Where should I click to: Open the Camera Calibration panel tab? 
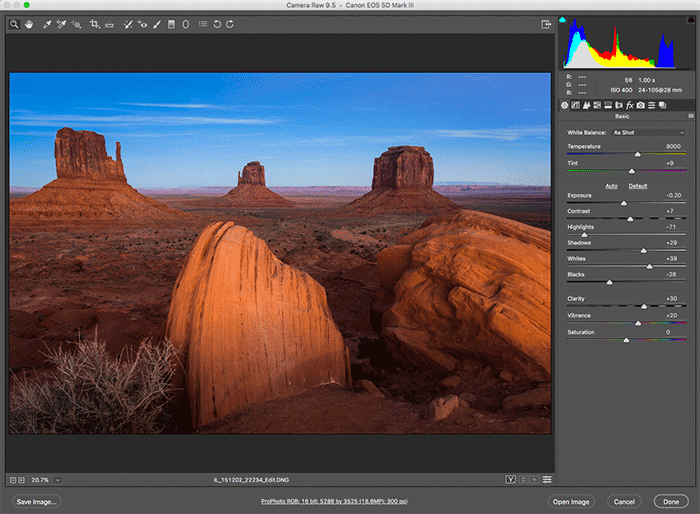pos(641,105)
